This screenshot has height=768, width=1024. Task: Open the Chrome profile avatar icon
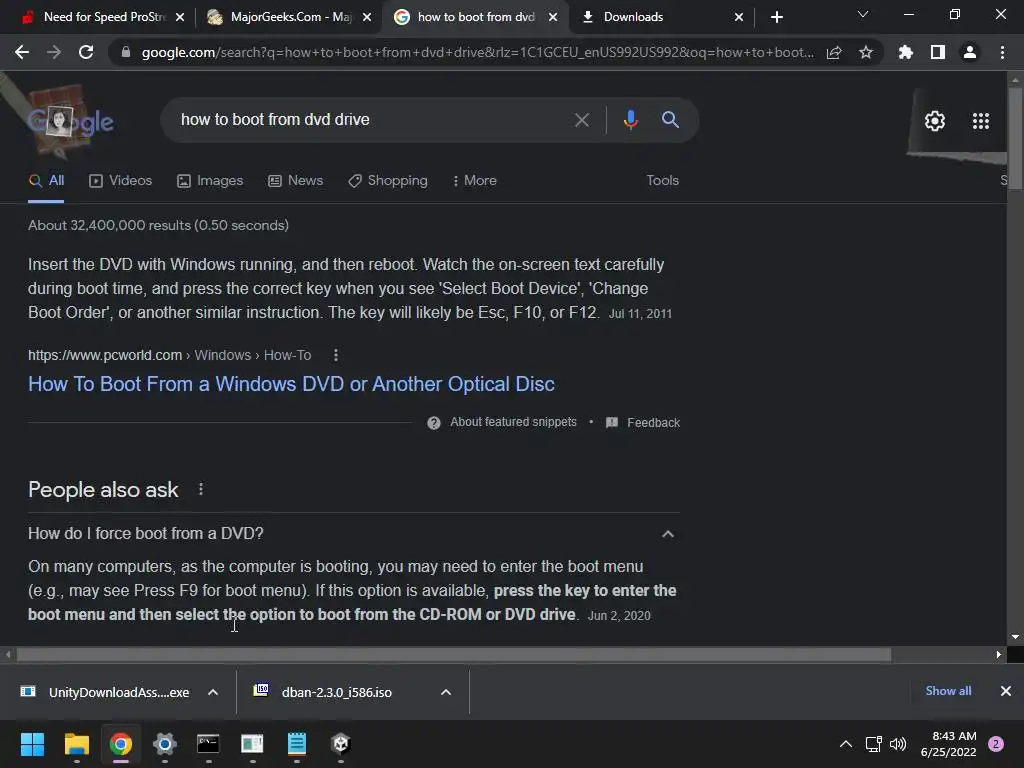point(970,52)
